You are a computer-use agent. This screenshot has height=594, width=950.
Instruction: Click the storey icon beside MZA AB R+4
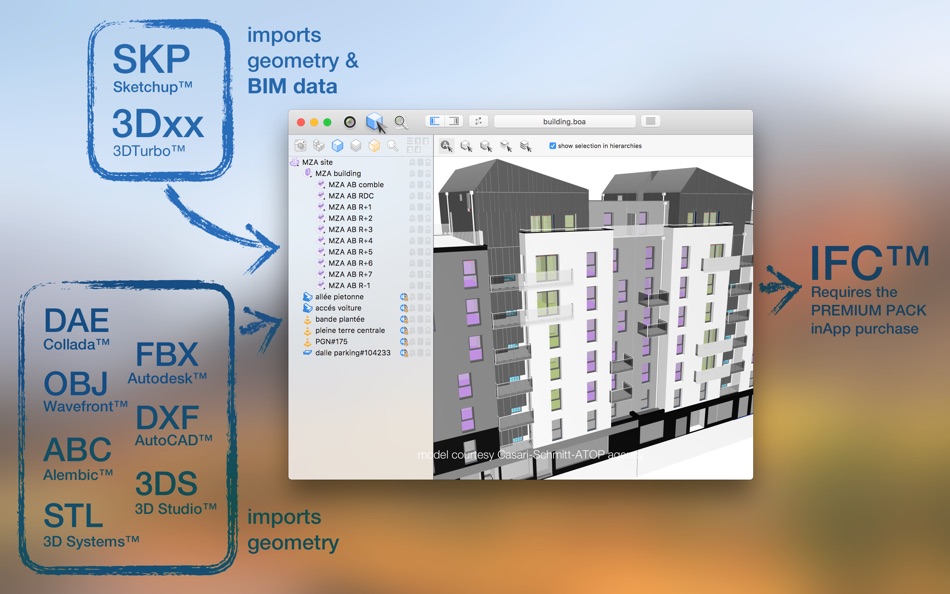point(321,241)
